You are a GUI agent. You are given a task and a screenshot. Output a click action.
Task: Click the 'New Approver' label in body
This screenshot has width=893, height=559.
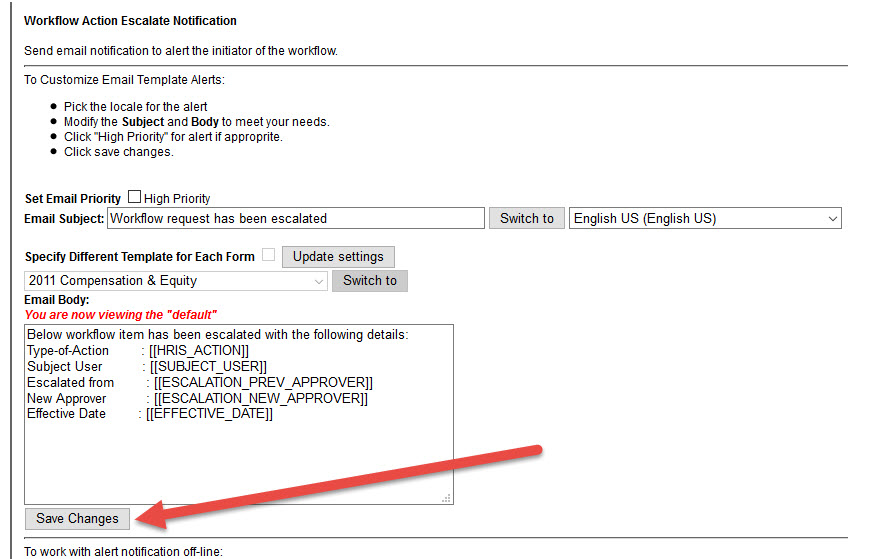click(67, 398)
